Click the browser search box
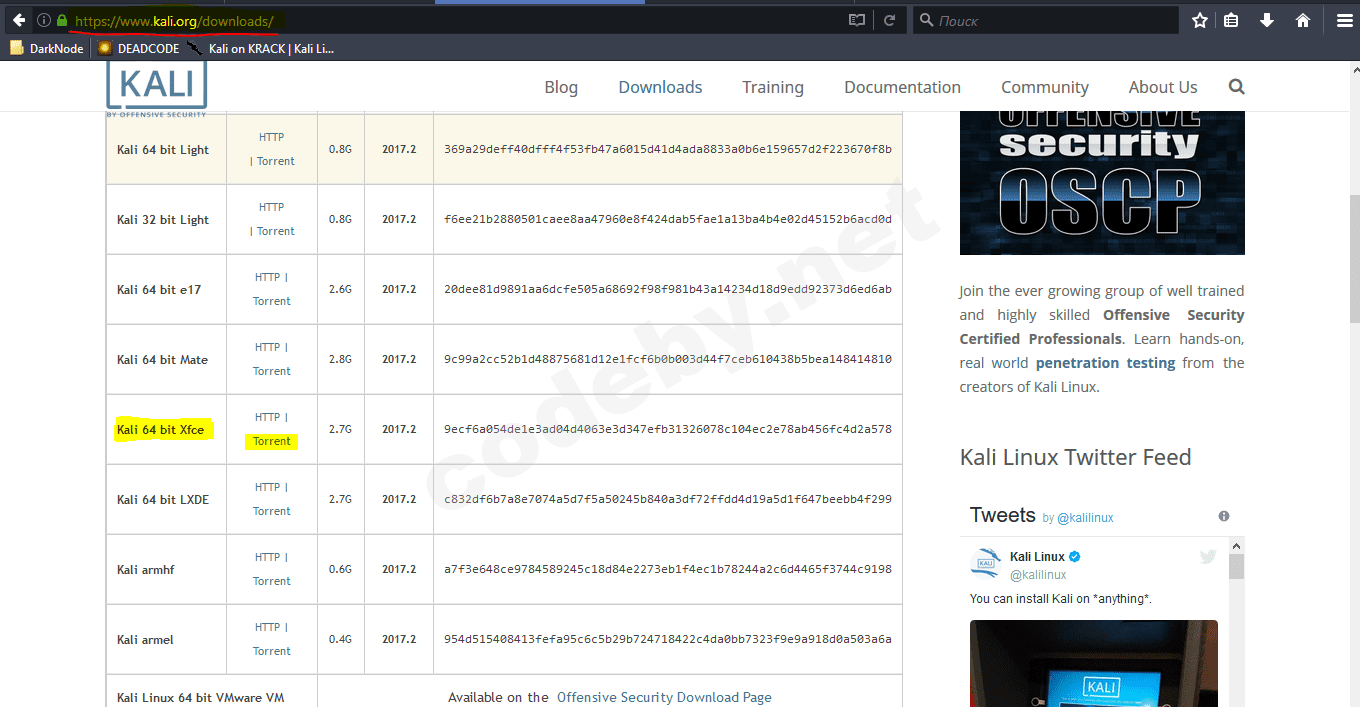Screen dimensions: 1360x707 point(1046,20)
